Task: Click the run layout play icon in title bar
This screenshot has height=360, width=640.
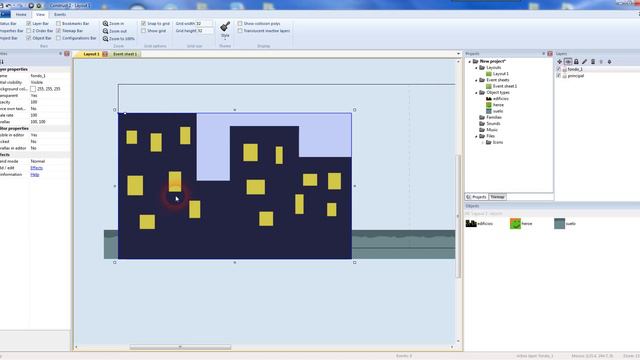Action: (31, 6)
